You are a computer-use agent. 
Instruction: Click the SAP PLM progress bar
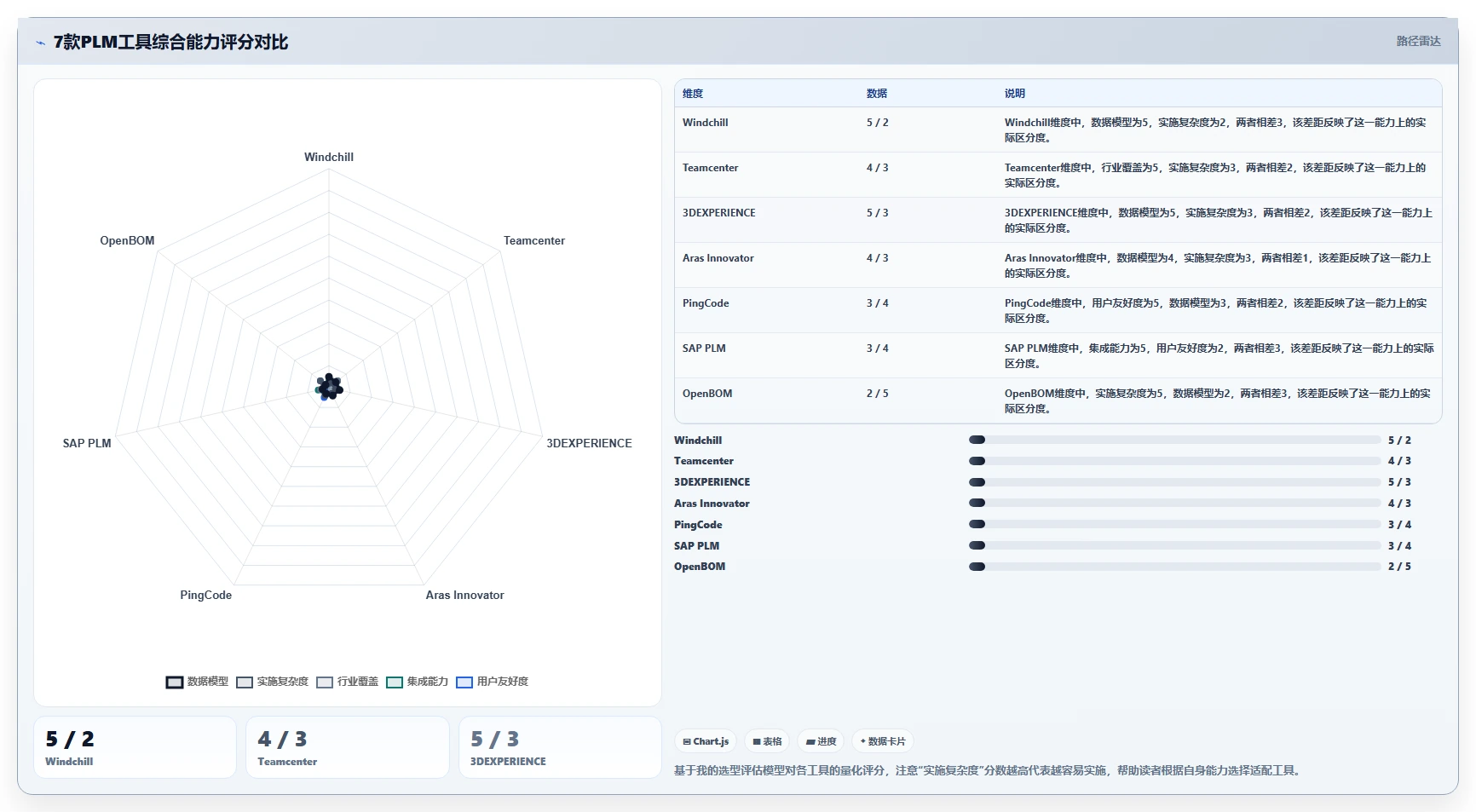pyautogui.click(x=1174, y=545)
